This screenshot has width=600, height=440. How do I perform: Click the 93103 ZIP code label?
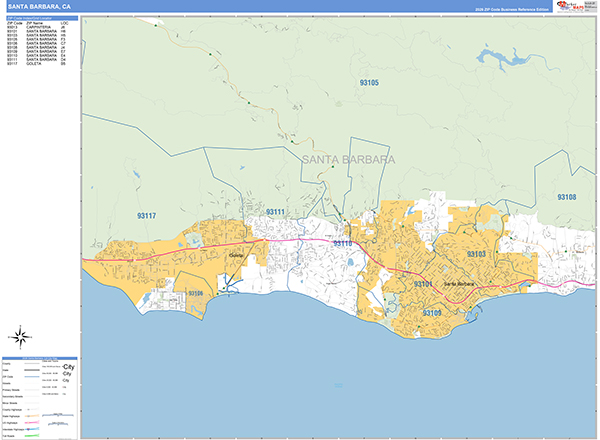(475, 255)
